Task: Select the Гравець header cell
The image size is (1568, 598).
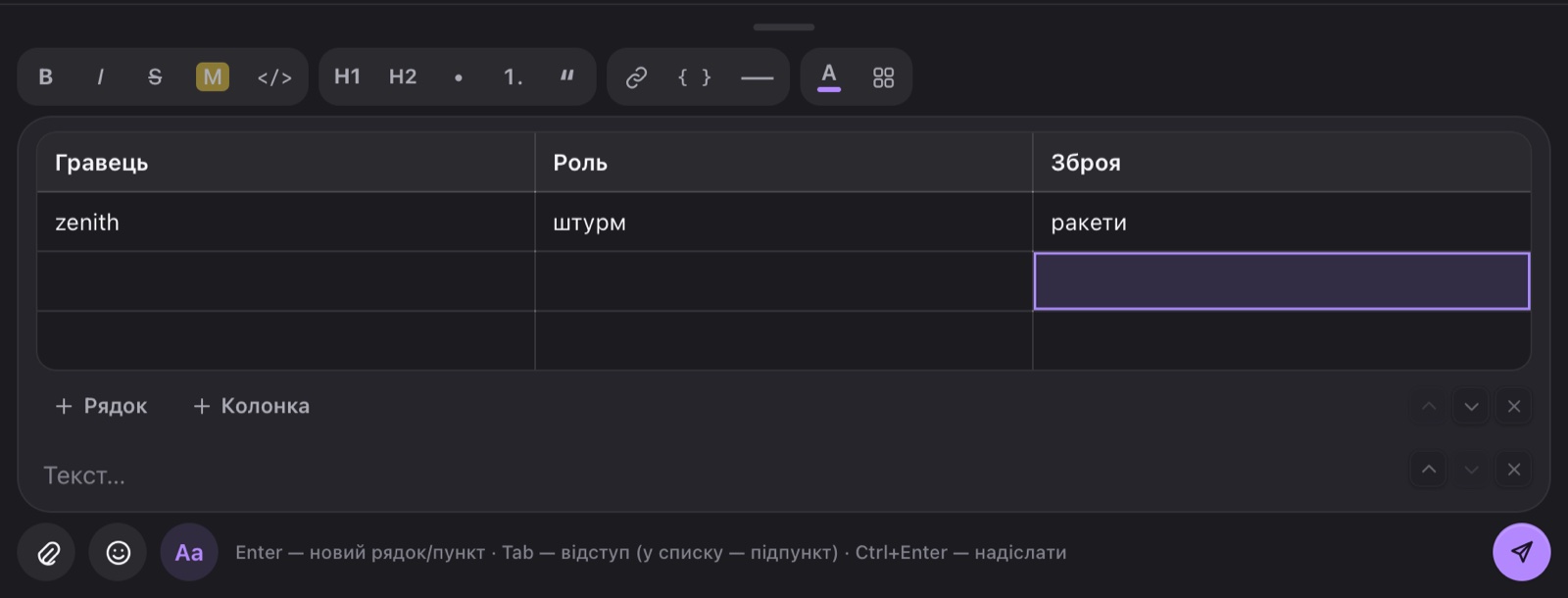Action: tap(286, 163)
